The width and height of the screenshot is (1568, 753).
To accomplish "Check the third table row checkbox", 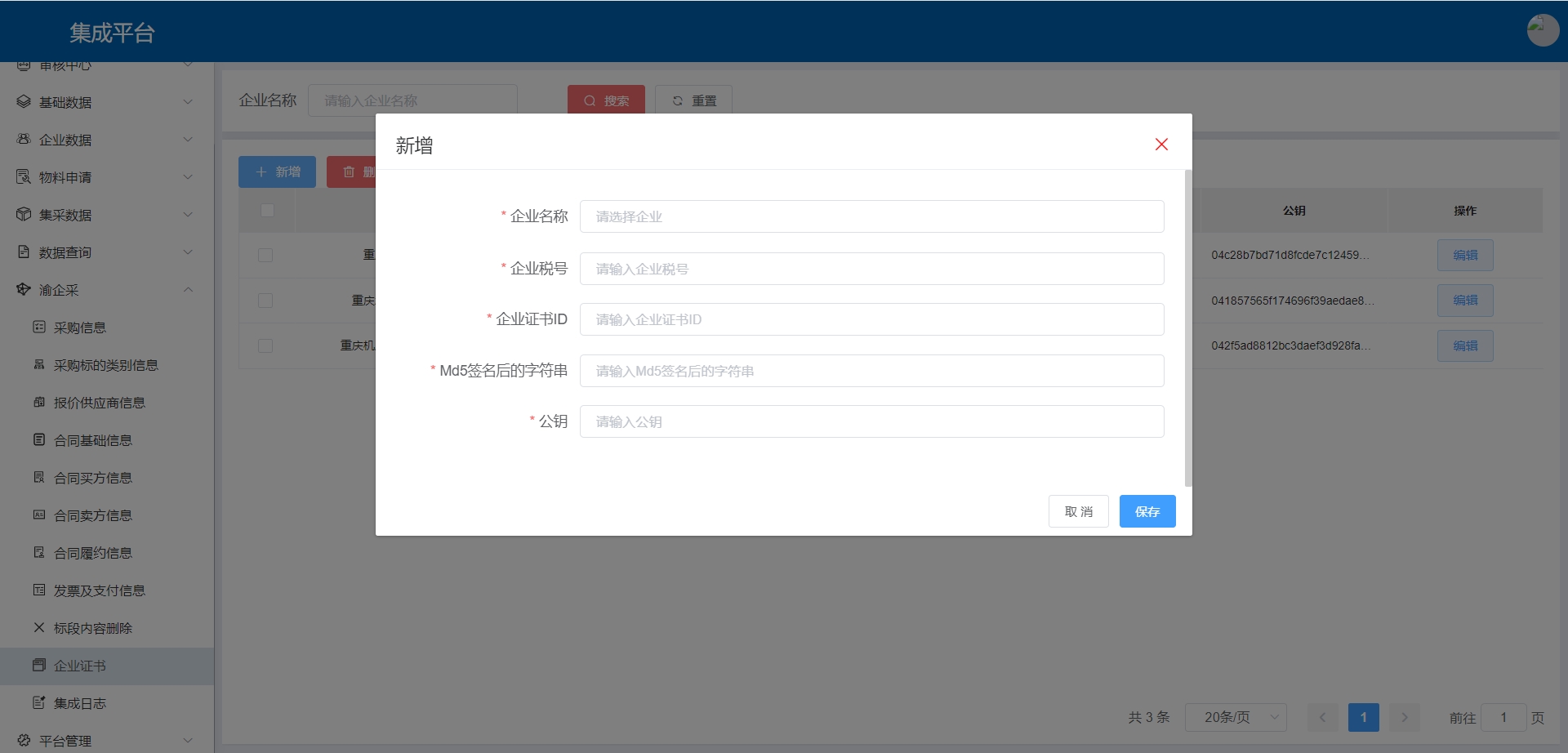I will click(265, 345).
